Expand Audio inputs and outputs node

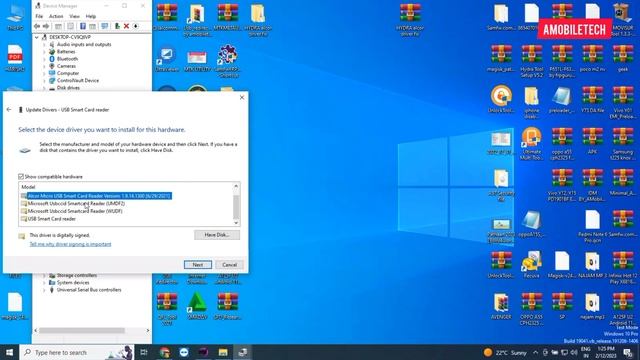(44, 44)
